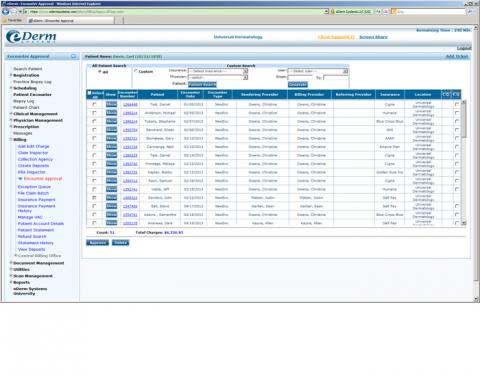Tick right-side checkbox in Cammenga, Neil row
Image resolution: width=480 pixels, height=375 pixels.
coord(457,147)
